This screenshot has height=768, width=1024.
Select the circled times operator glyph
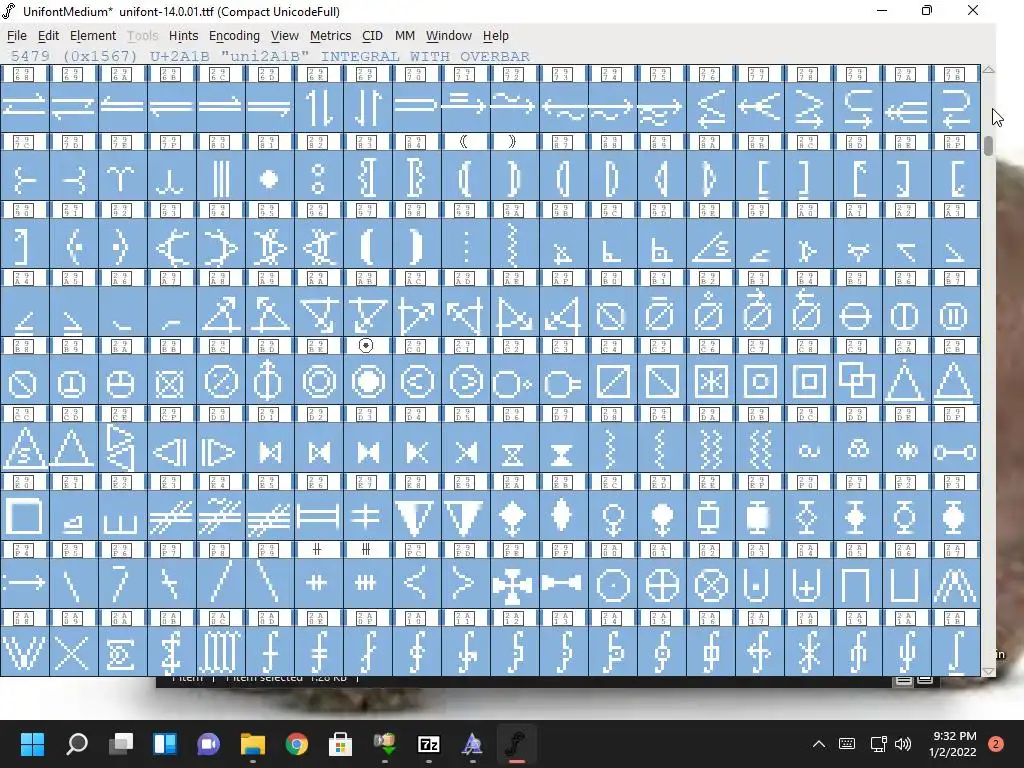711,583
